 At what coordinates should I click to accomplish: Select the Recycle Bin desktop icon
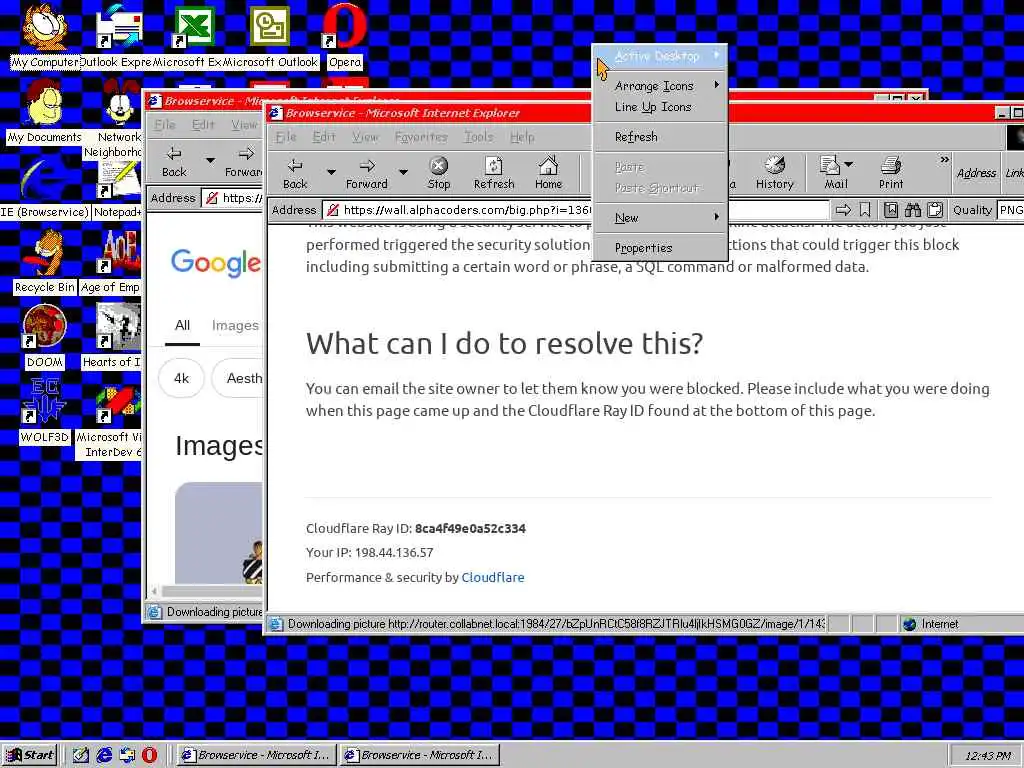(x=44, y=263)
